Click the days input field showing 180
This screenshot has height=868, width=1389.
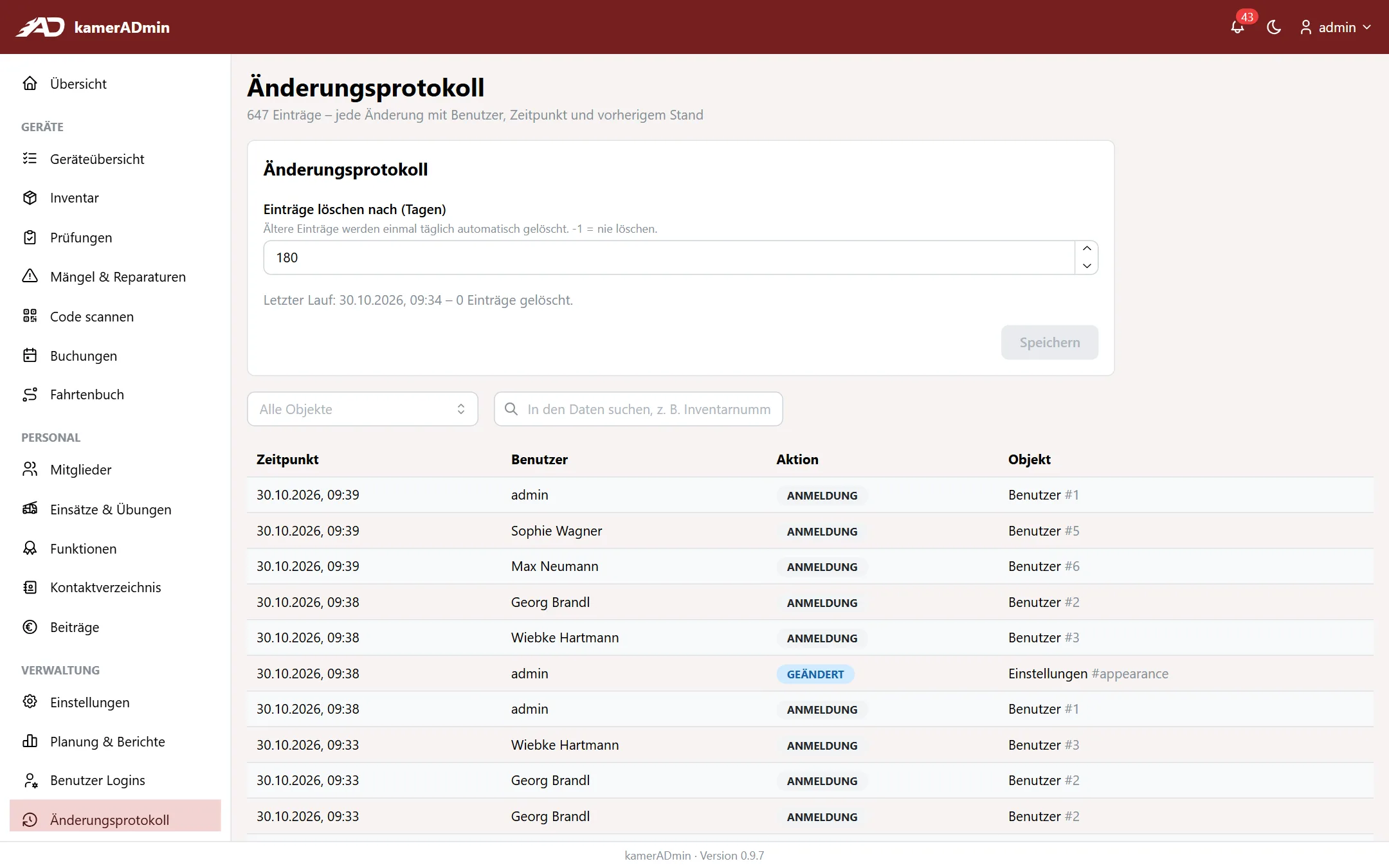click(669, 258)
